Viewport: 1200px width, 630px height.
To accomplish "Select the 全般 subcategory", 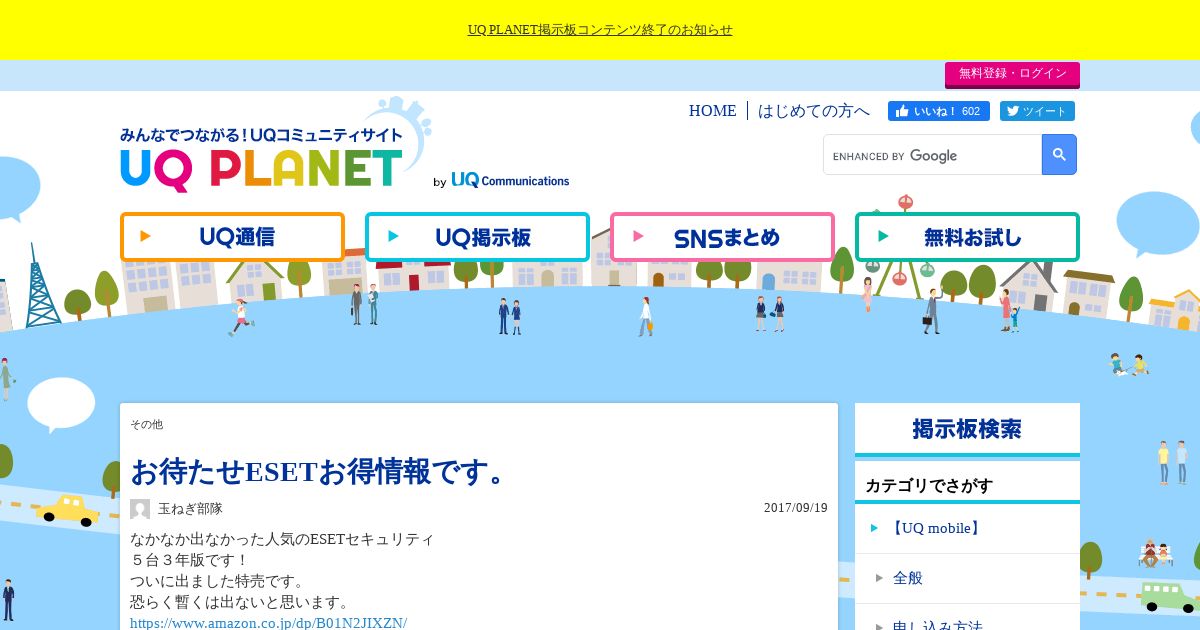I will coord(908,578).
